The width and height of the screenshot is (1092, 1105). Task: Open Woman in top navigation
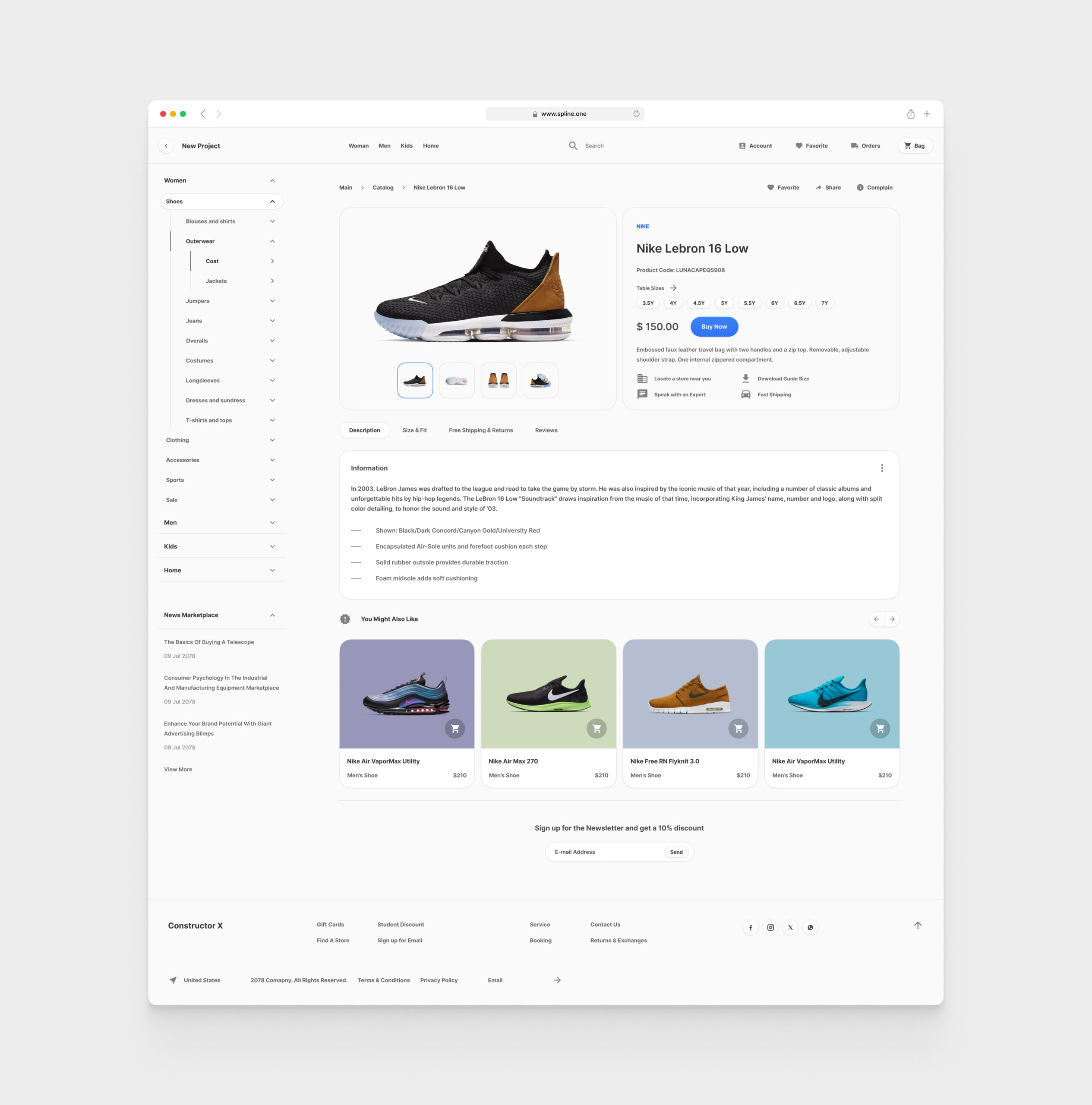coord(359,146)
